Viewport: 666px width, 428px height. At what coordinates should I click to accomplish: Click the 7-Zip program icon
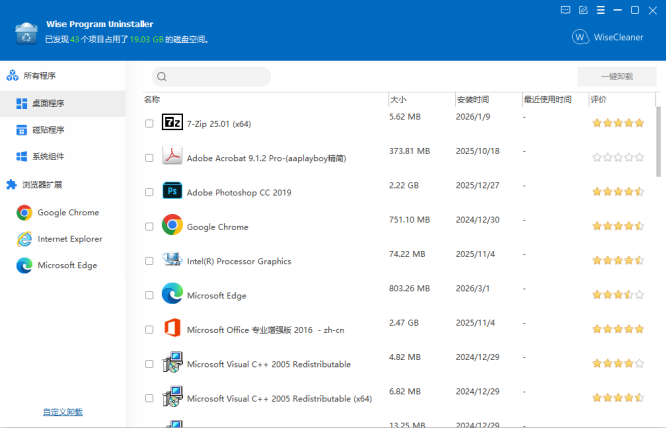(172, 122)
